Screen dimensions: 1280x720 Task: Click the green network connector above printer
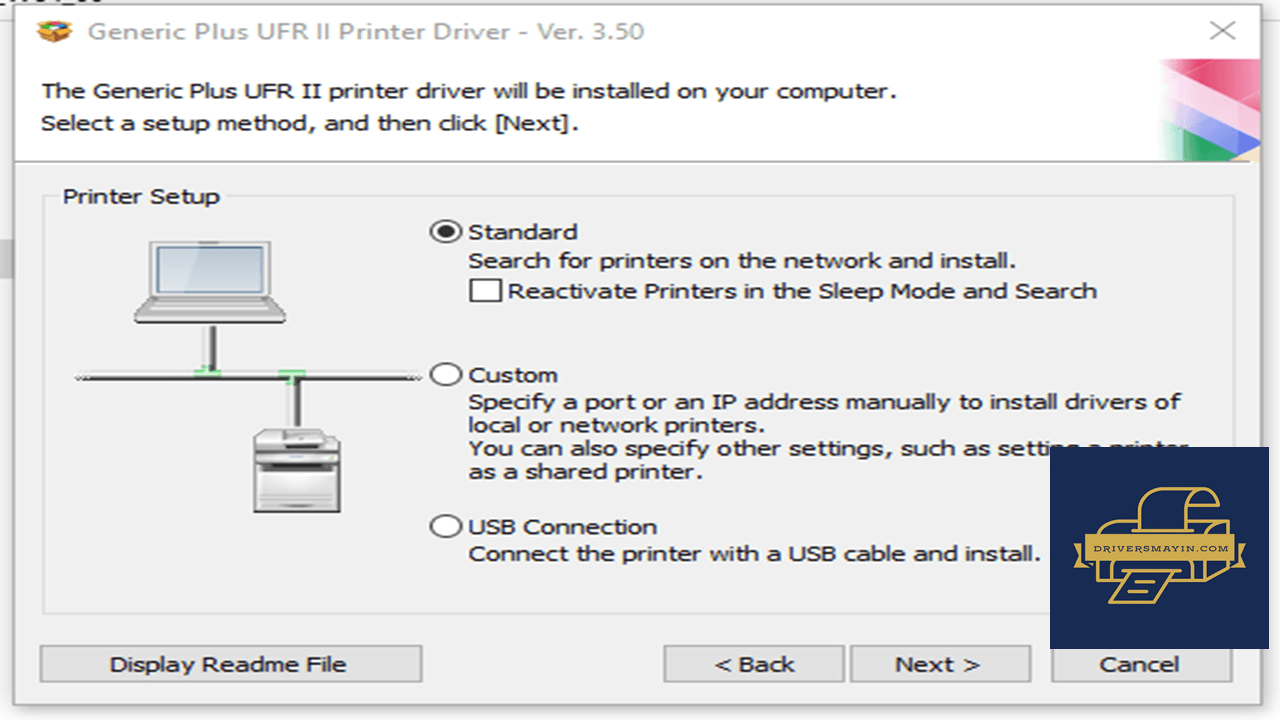pos(292,376)
